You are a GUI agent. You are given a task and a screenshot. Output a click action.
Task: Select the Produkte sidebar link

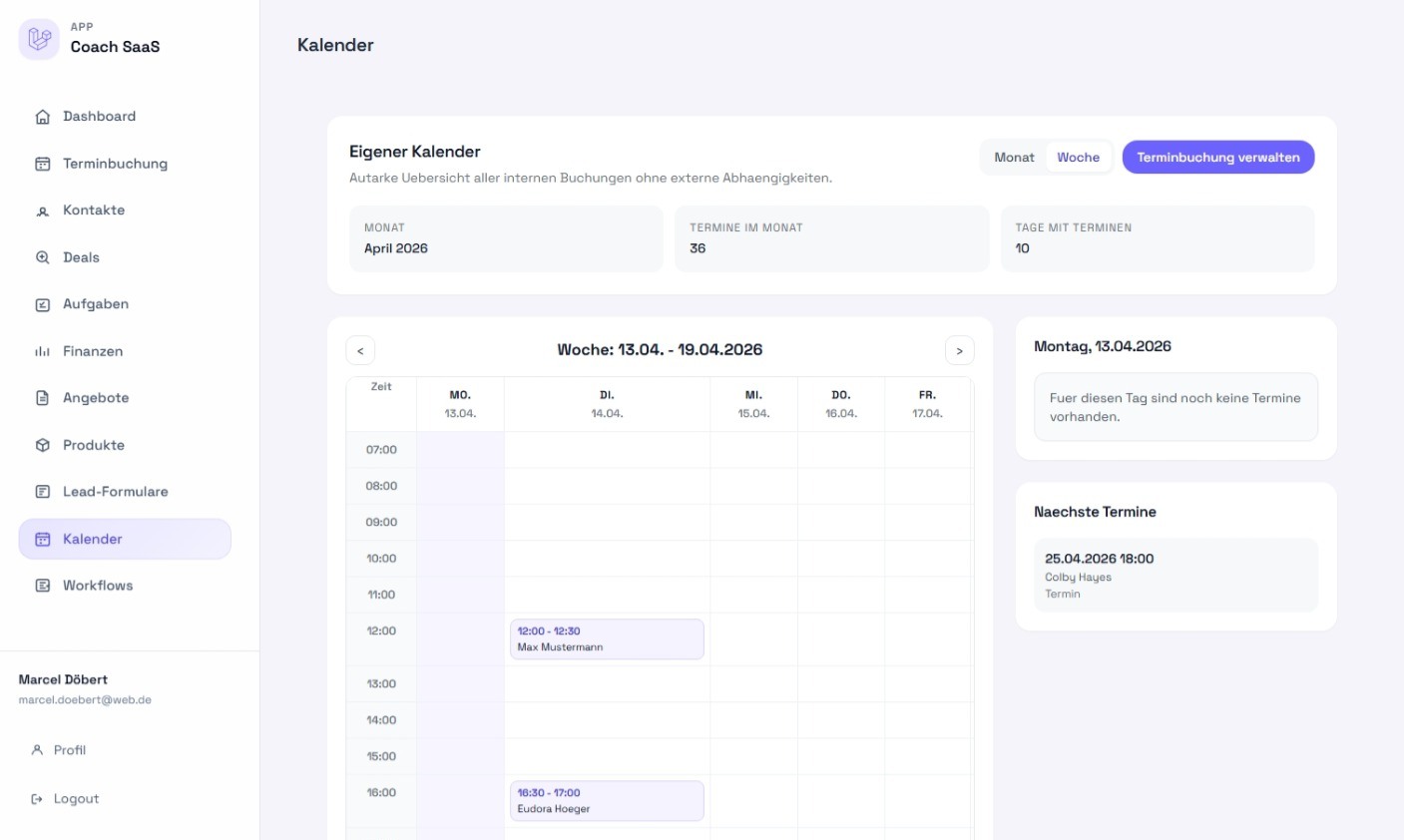125,445
